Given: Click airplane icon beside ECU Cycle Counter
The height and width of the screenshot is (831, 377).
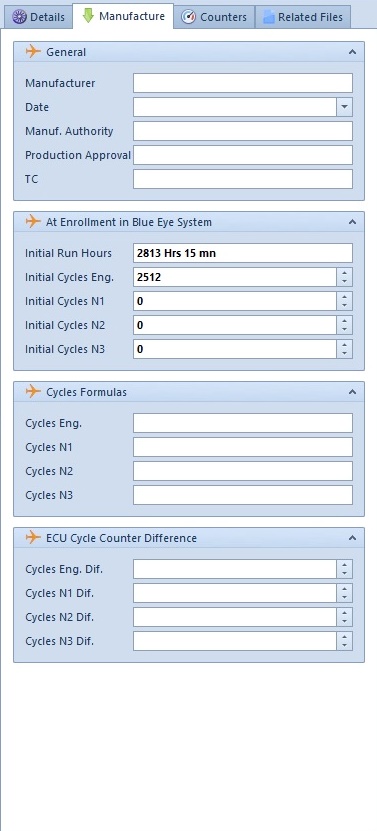Looking at the screenshot, I should coord(33,538).
